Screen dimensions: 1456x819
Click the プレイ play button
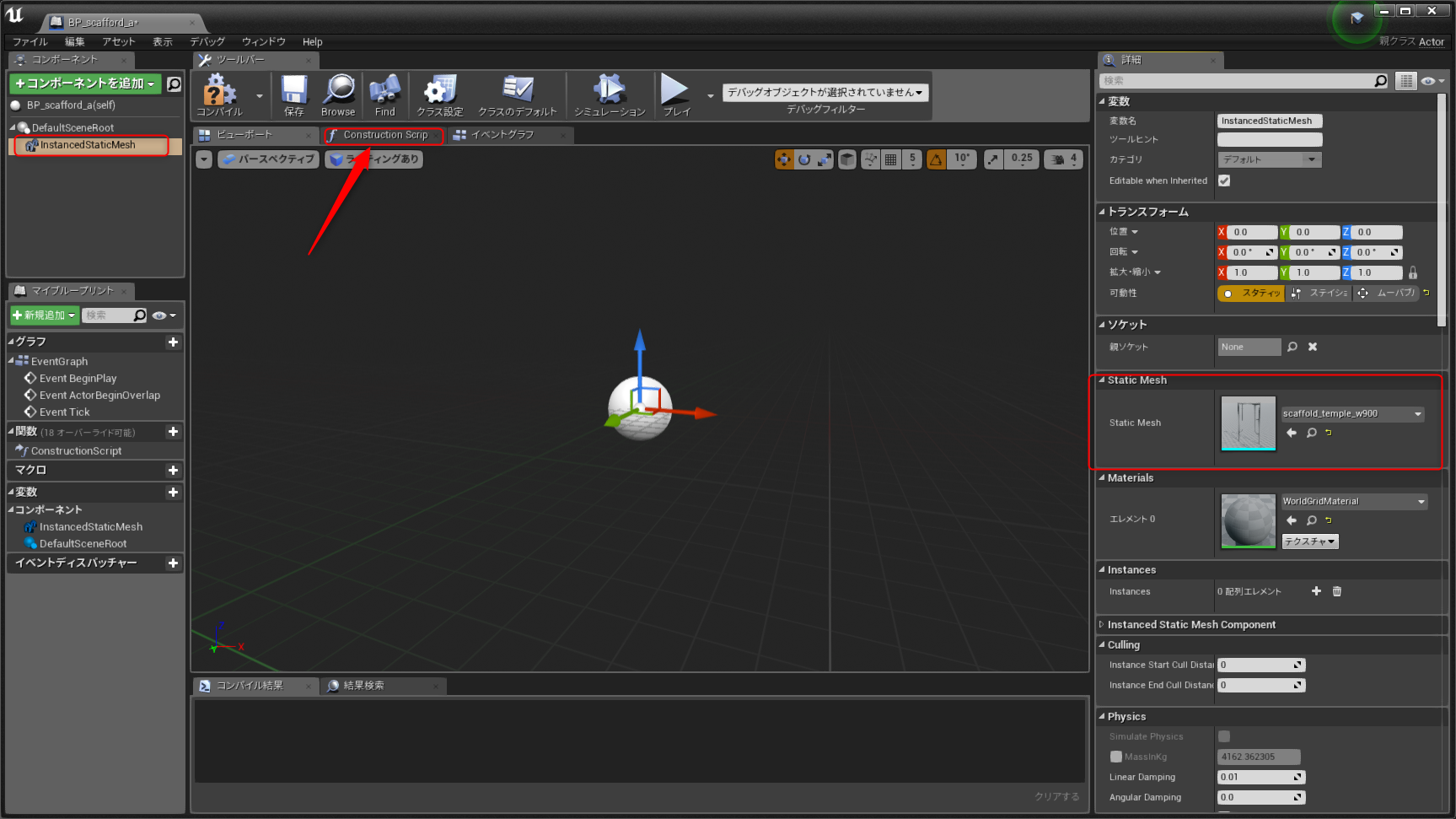(675, 94)
